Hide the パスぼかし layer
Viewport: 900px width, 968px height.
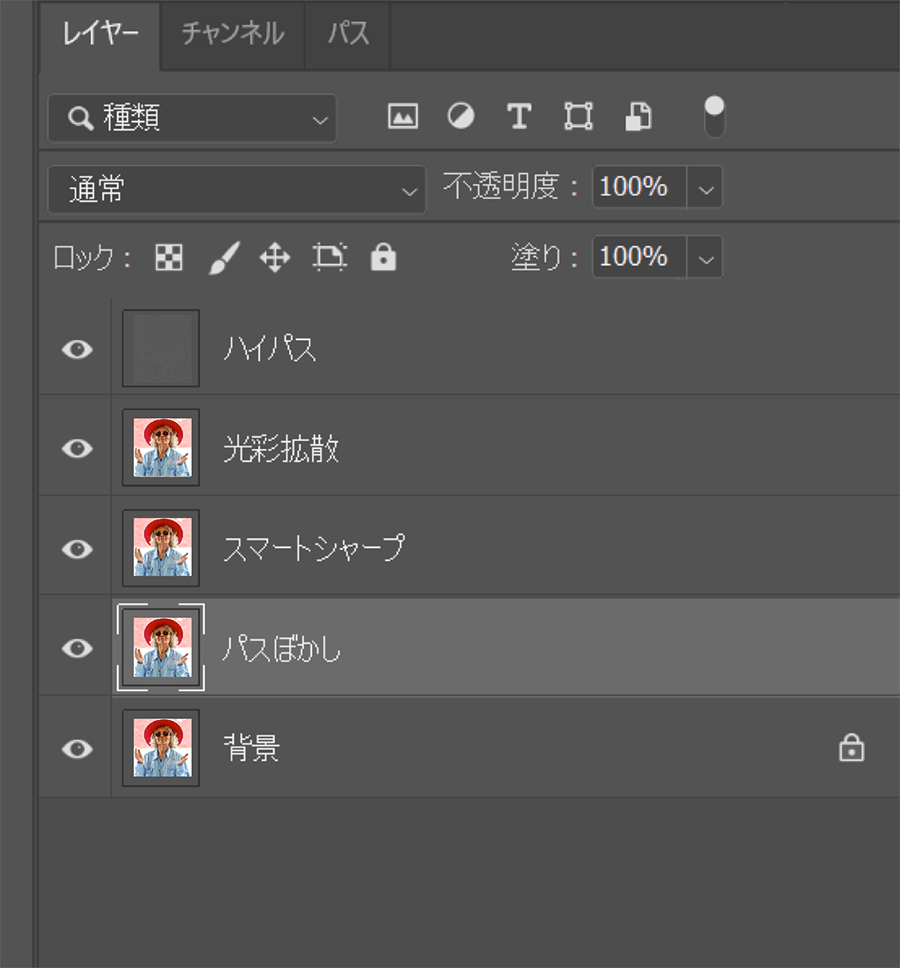pyautogui.click(x=77, y=648)
